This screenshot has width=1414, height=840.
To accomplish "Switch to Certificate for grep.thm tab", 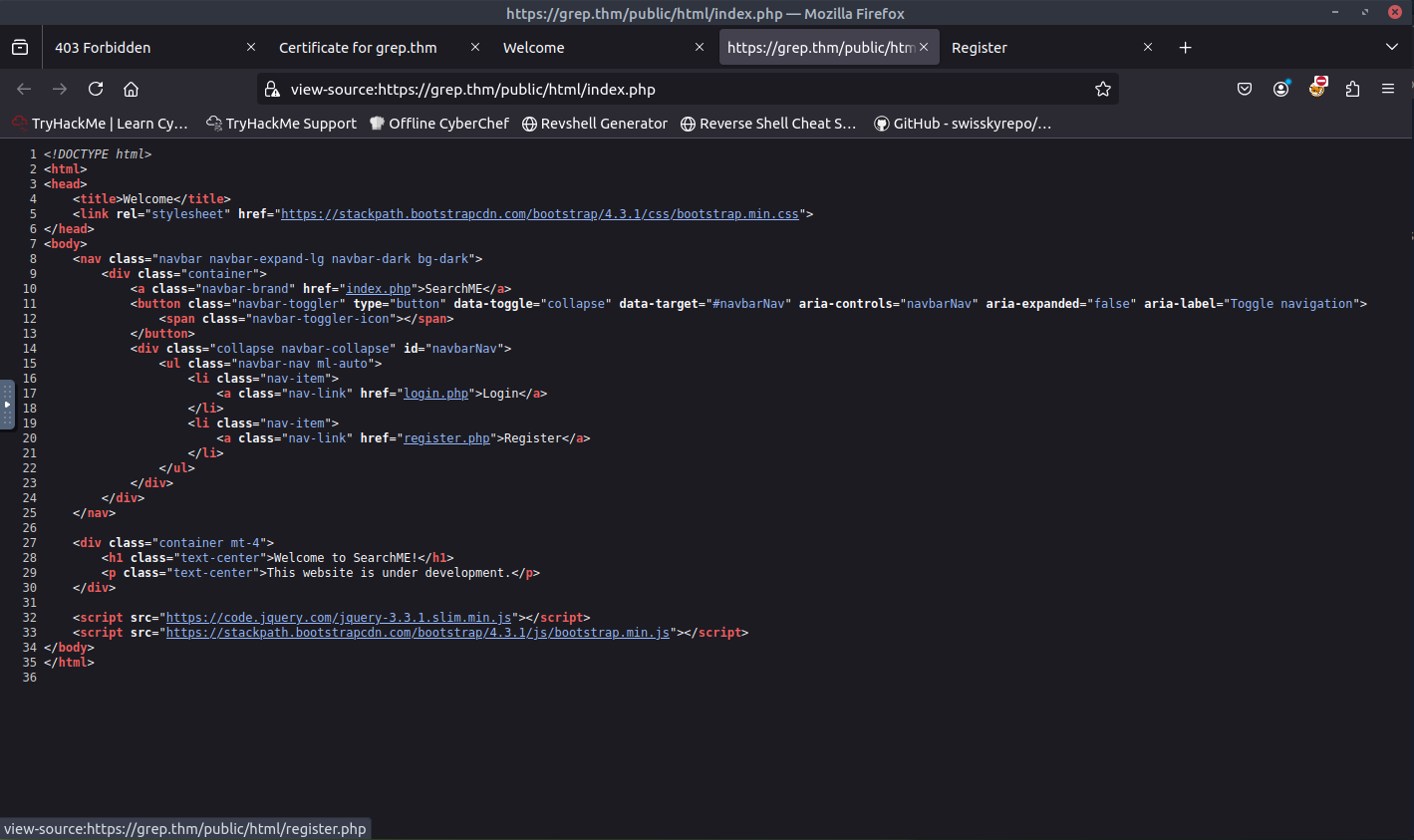I will (359, 47).
